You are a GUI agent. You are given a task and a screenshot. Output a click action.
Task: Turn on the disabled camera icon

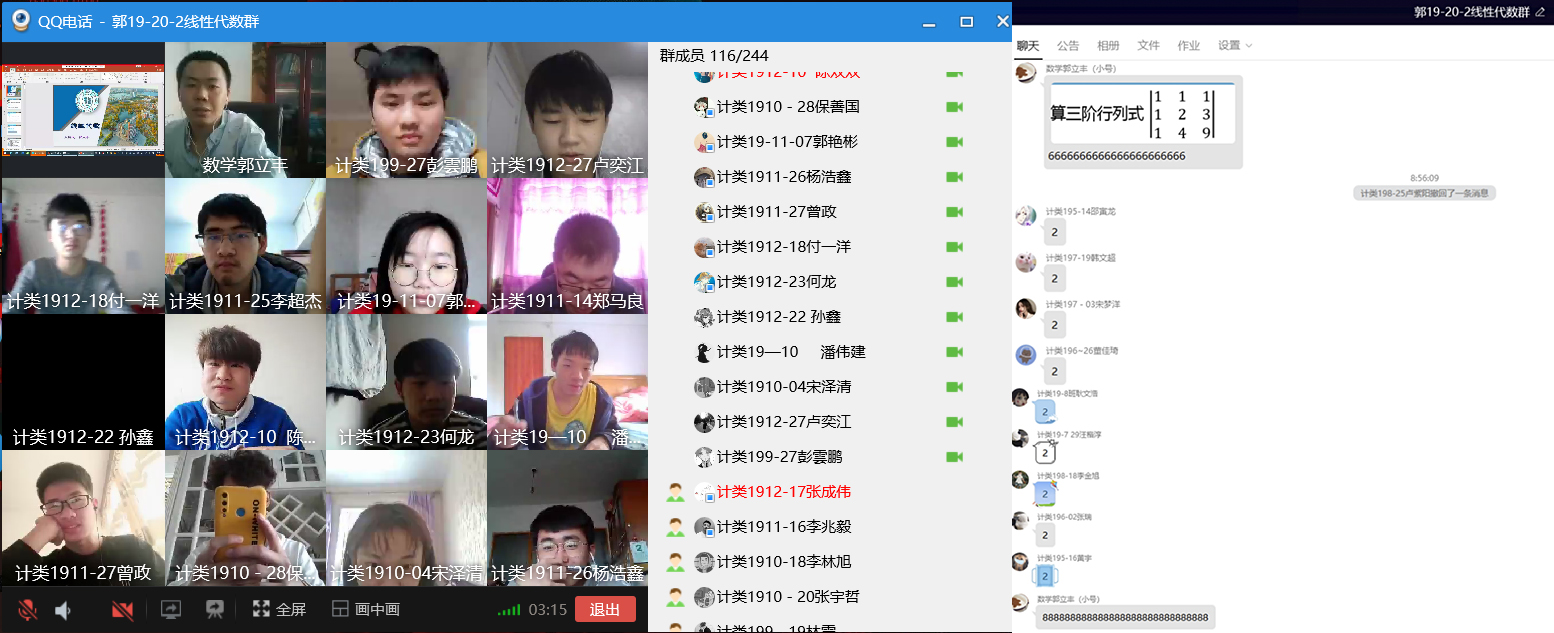click(123, 609)
